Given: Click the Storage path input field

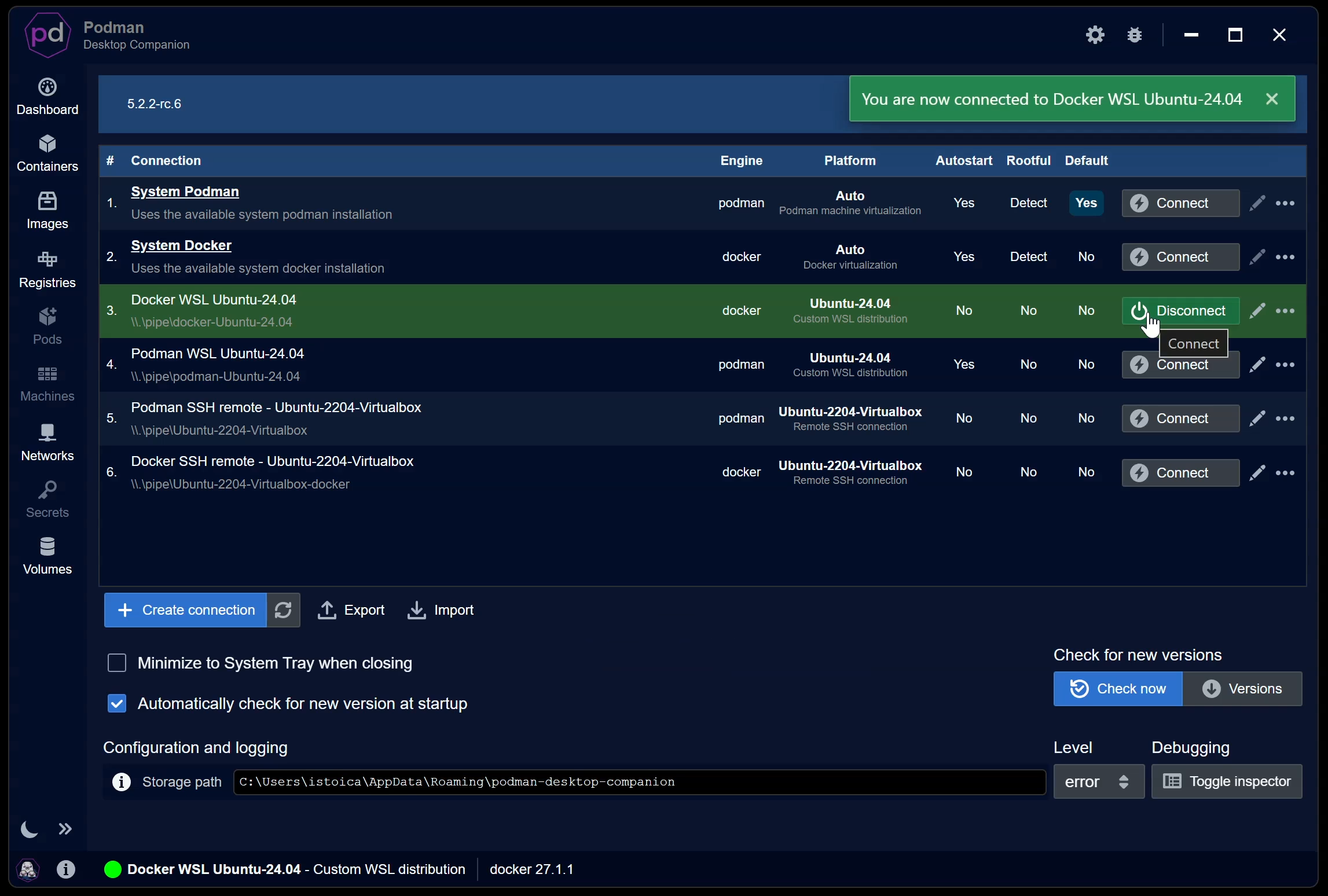Looking at the screenshot, I should pos(640,782).
